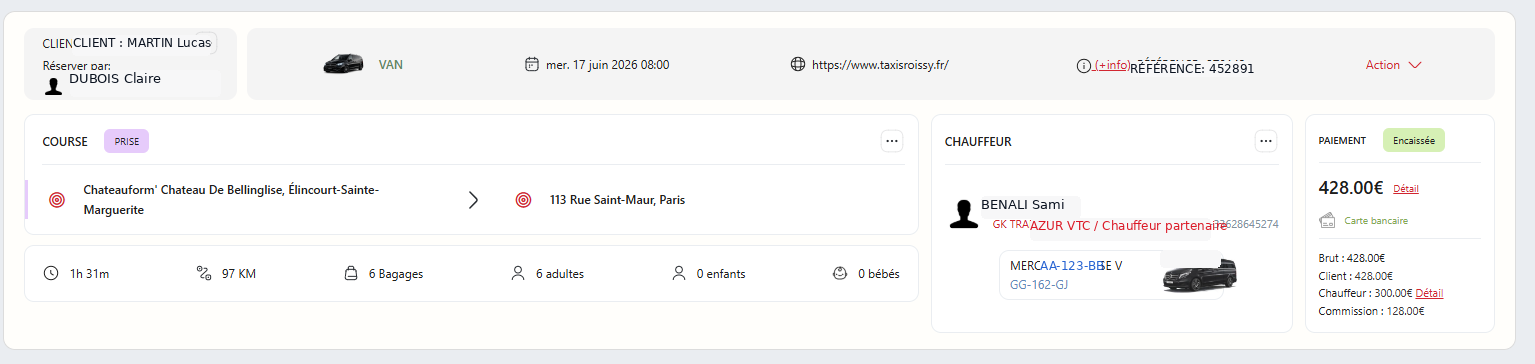This screenshot has width=1535, height=364.
Task: Click the Carte bancaire payment method
Action: click(1376, 220)
